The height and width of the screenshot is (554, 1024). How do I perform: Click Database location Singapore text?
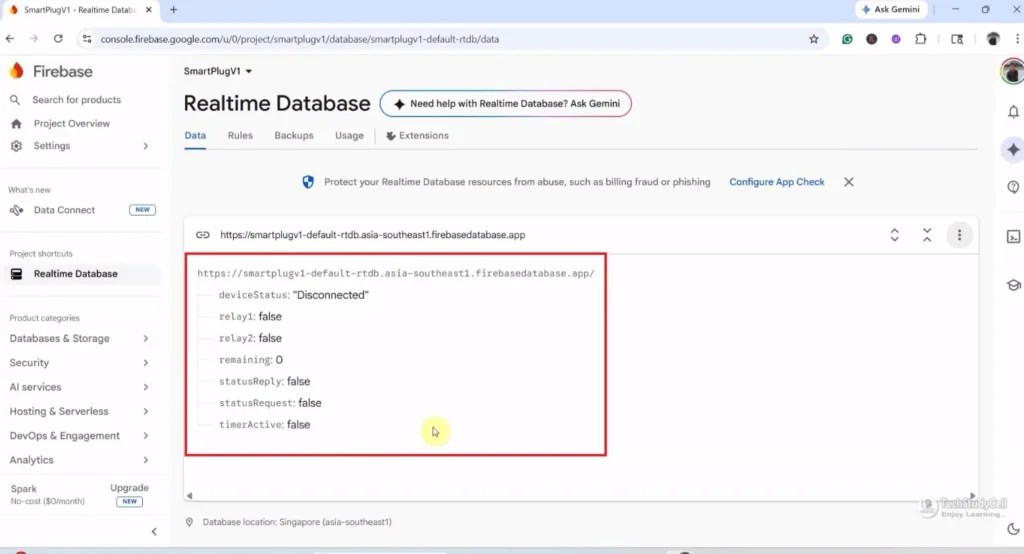pos(297,522)
